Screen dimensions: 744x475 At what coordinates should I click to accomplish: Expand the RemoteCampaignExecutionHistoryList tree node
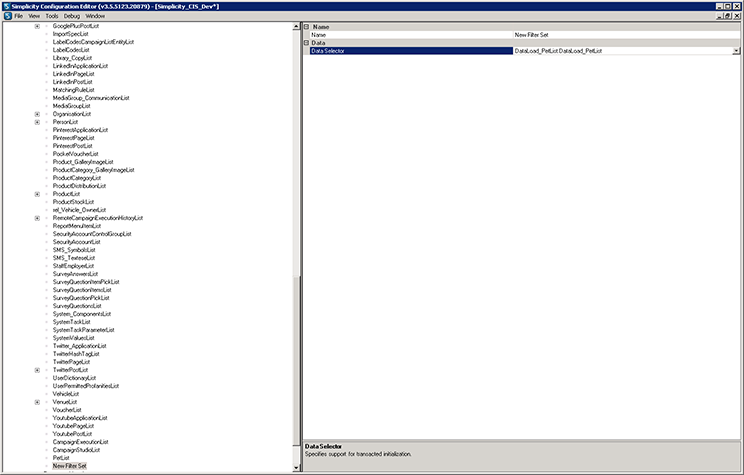[37, 218]
